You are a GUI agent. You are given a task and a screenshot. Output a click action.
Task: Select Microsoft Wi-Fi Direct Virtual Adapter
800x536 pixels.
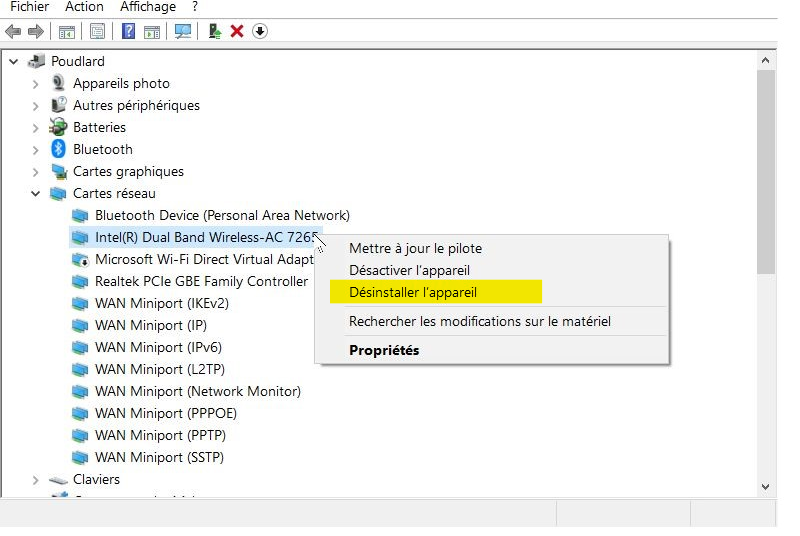tap(204, 260)
